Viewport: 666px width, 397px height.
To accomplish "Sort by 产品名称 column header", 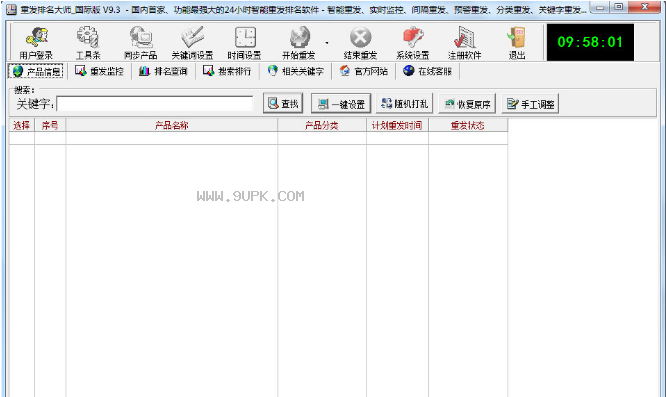I will pos(172,125).
